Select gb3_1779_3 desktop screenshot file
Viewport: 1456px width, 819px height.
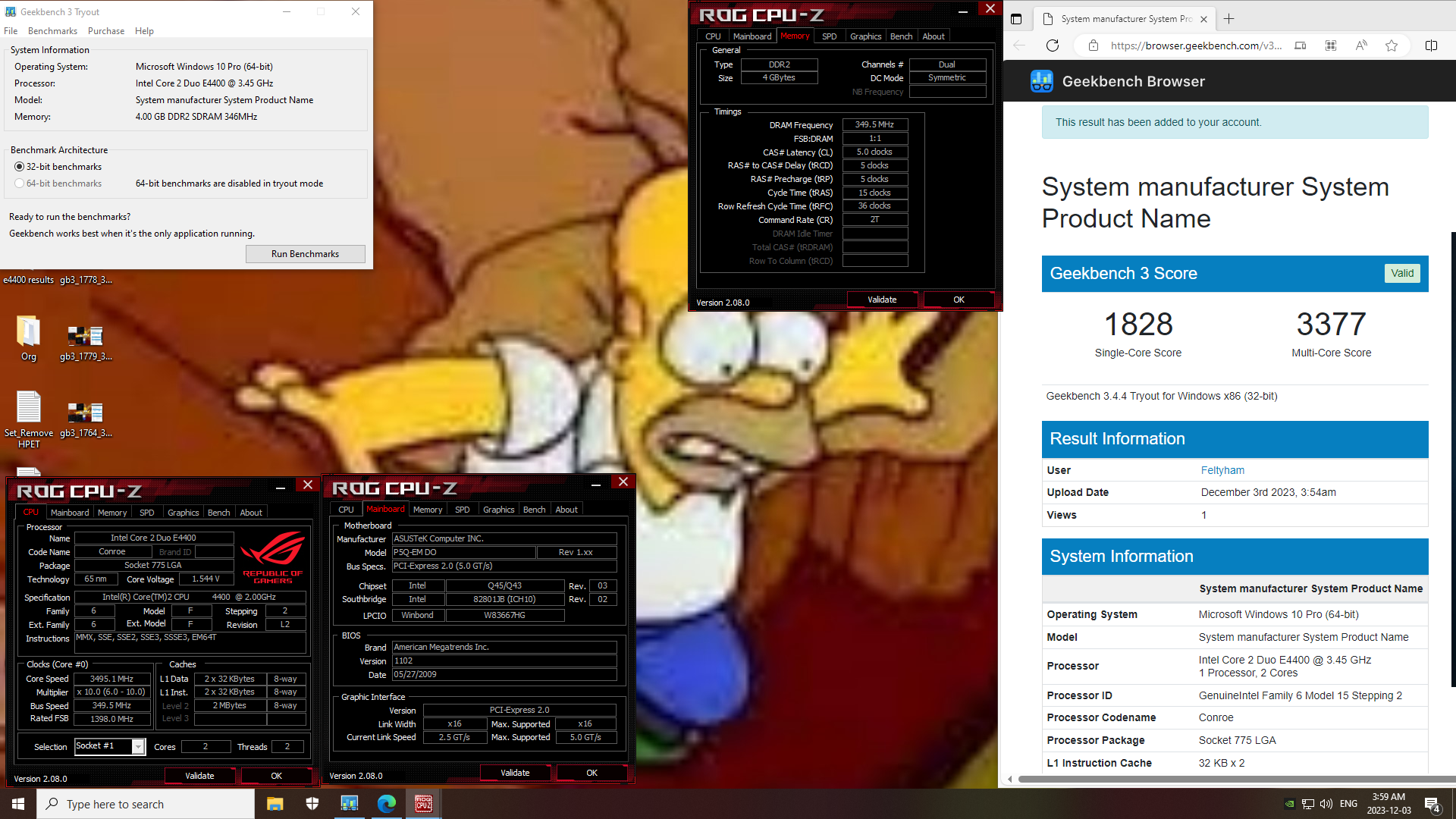point(86,343)
